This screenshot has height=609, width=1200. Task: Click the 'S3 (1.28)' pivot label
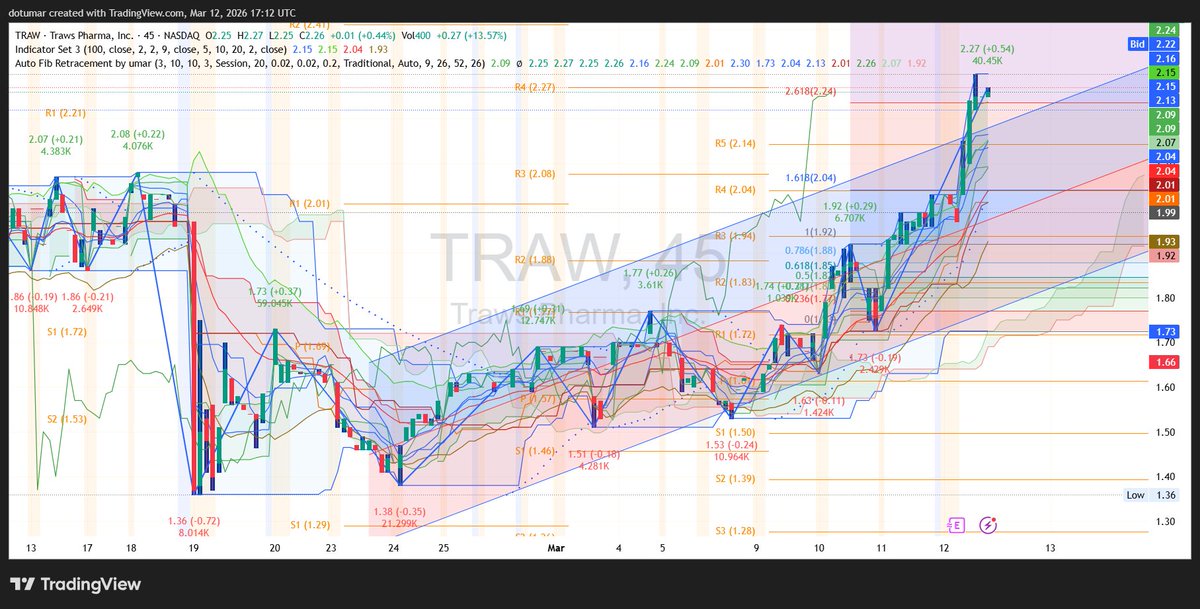point(735,531)
